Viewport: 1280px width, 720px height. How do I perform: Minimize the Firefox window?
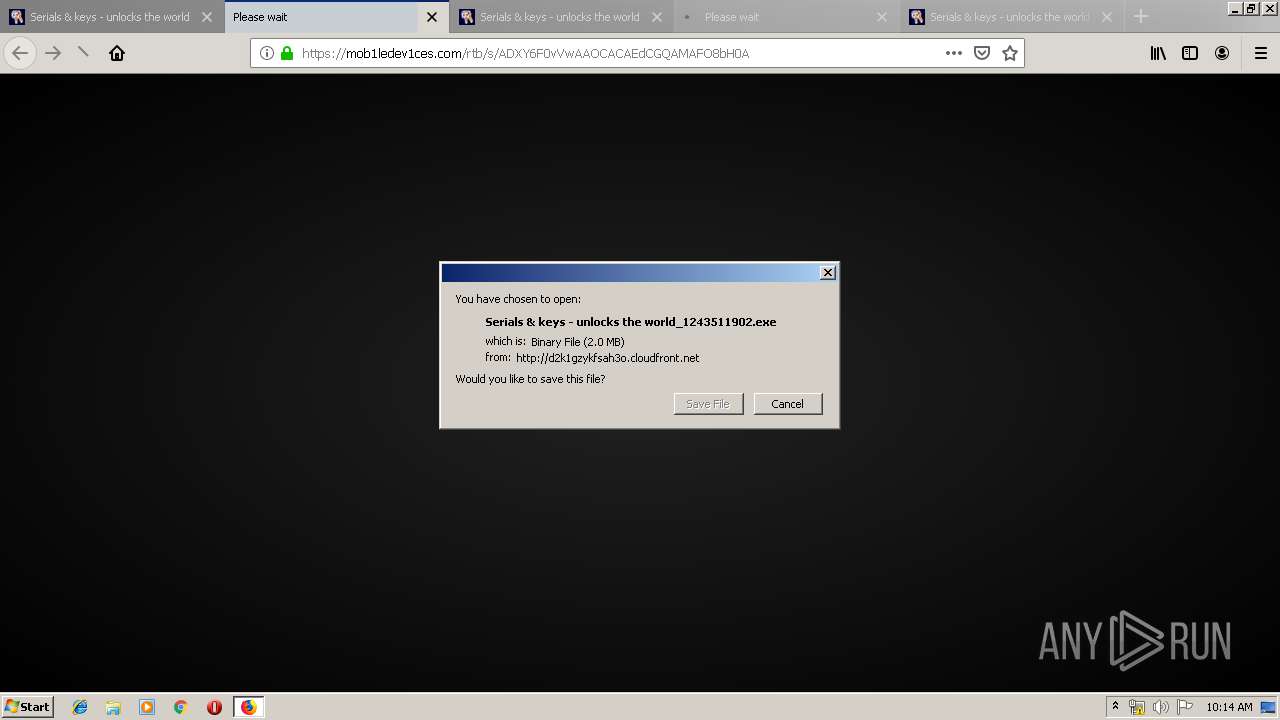pyautogui.click(x=1236, y=8)
